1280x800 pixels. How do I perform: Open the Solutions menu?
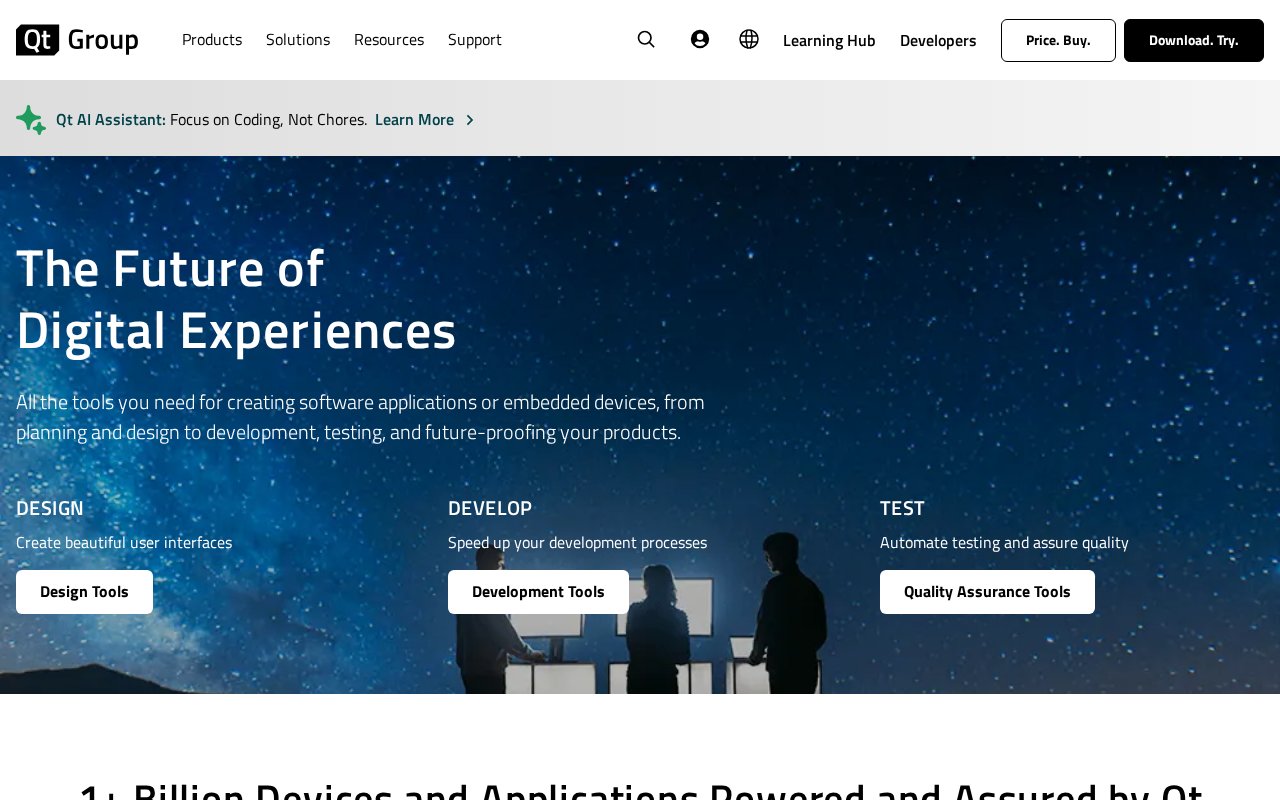pos(298,40)
